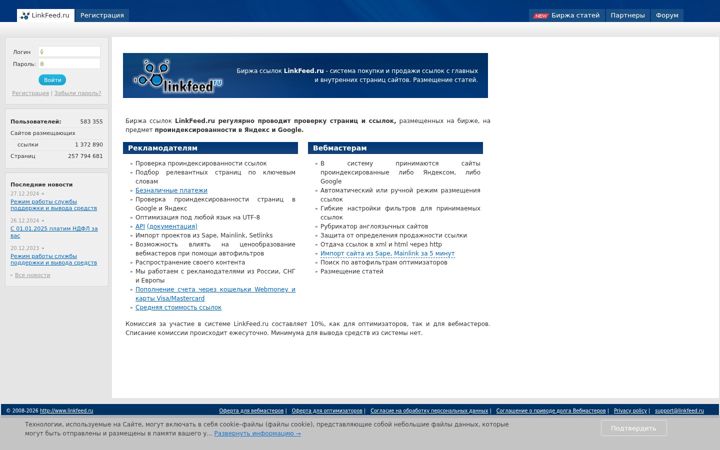Click the Пользователей count 583 355
Image resolution: width=720 pixels, height=450 pixels.
pyautogui.click(x=91, y=122)
